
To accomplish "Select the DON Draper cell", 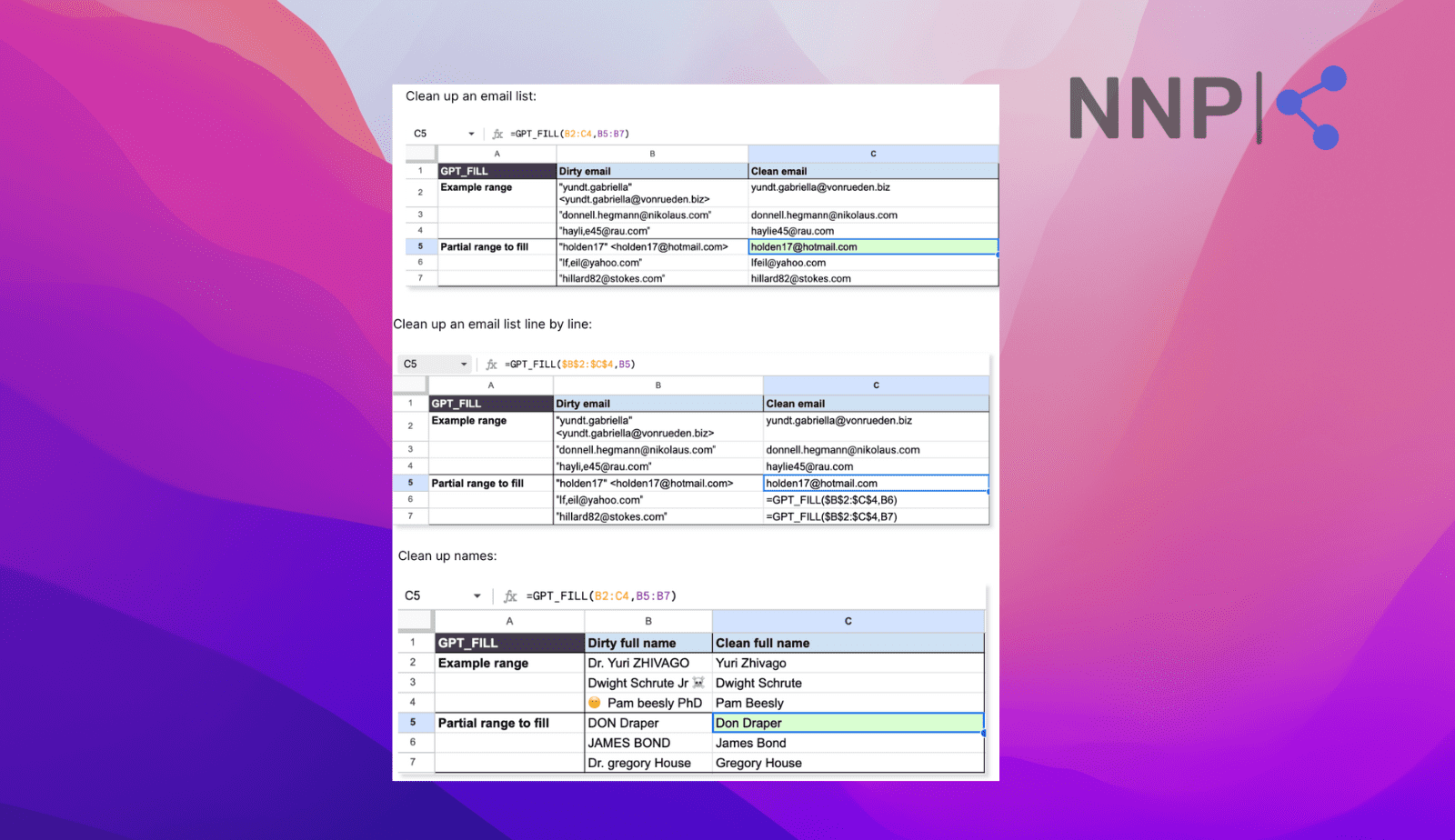I will click(648, 723).
